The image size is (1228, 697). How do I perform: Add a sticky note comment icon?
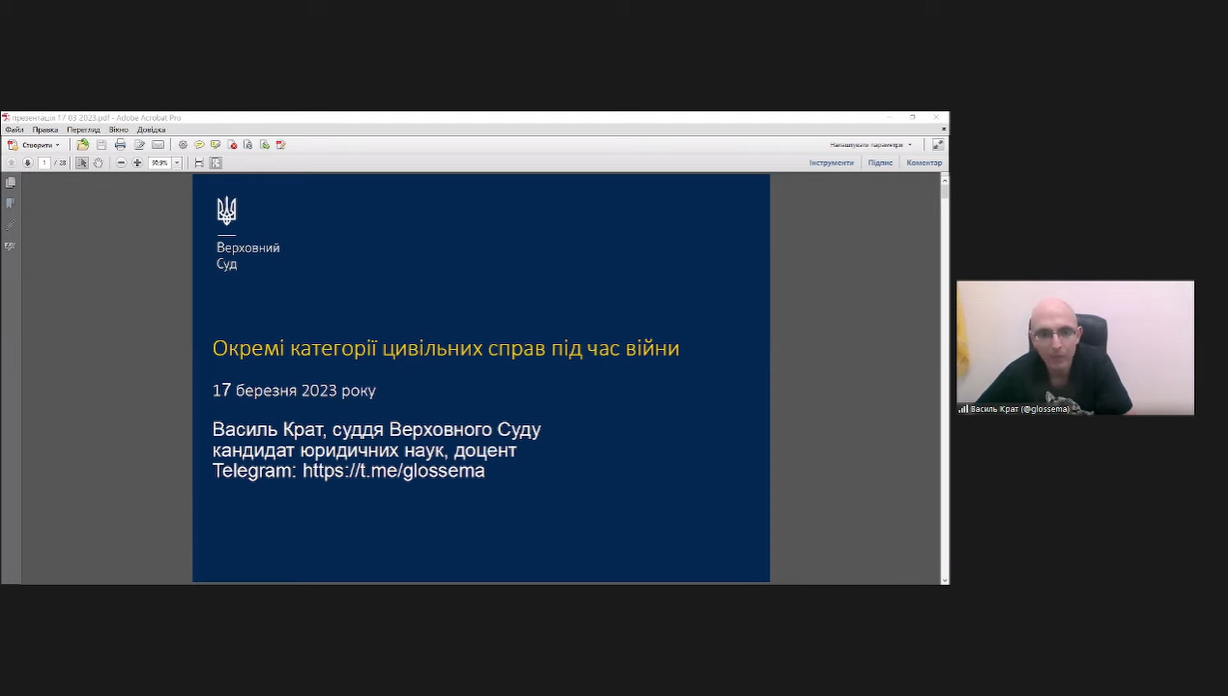tap(199, 145)
